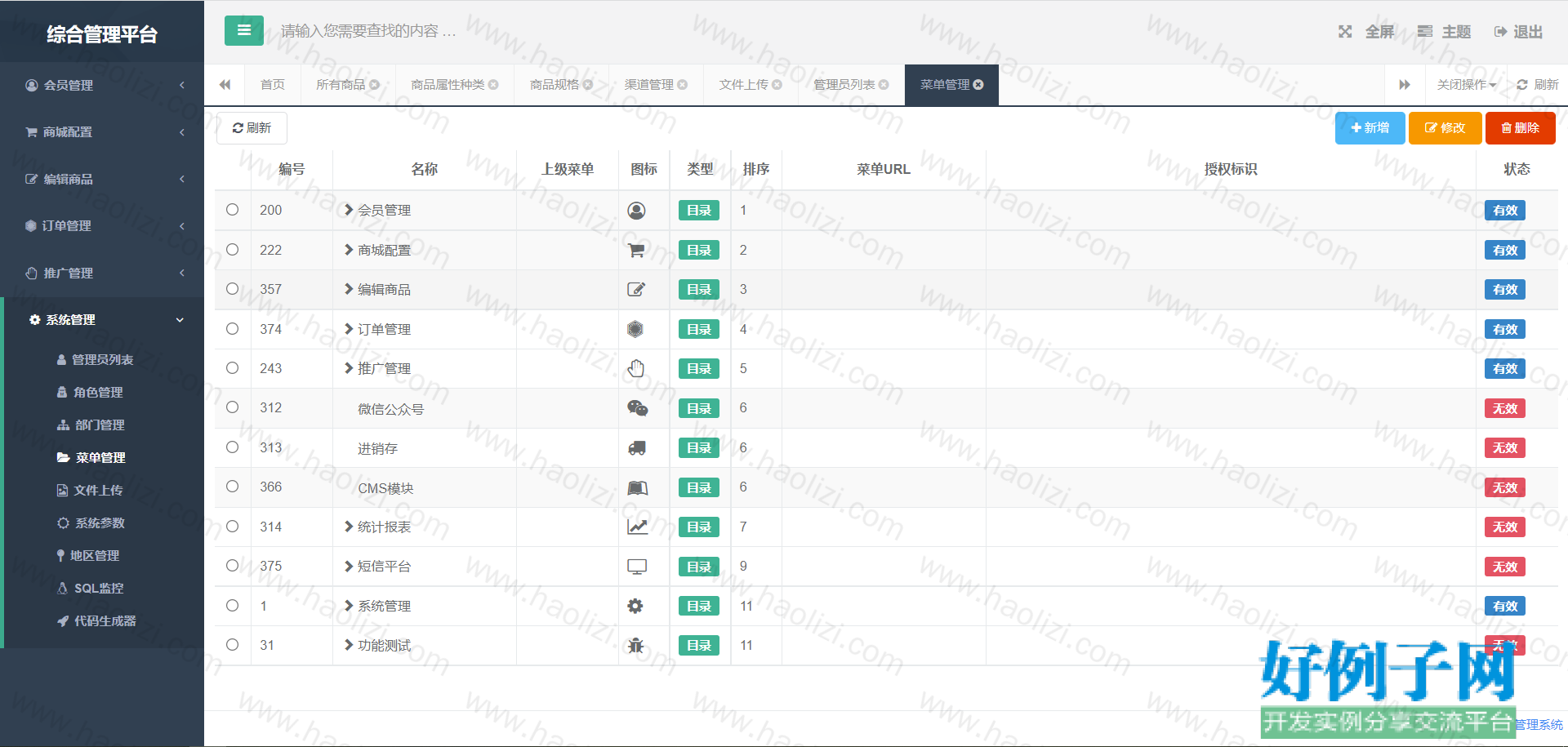The image size is (1568, 747).
Task: Click the gear icon in 系统管理 row
Action: 635,606
